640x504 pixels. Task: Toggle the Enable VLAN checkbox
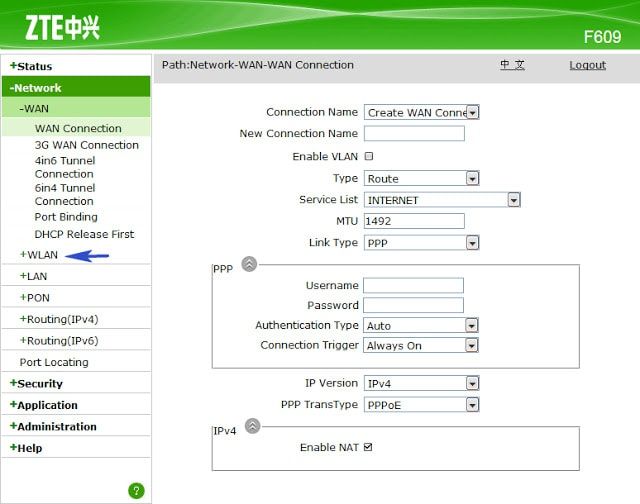[x=369, y=156]
